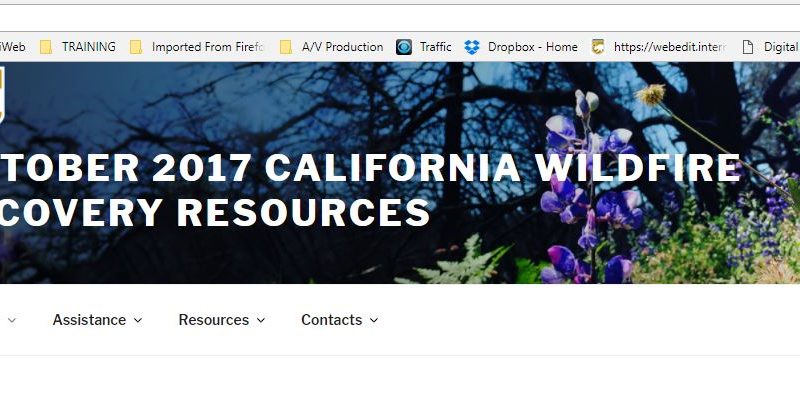Expand the Assistance menu chevron
Image resolution: width=800 pixels, height=420 pixels.
[x=138, y=320]
